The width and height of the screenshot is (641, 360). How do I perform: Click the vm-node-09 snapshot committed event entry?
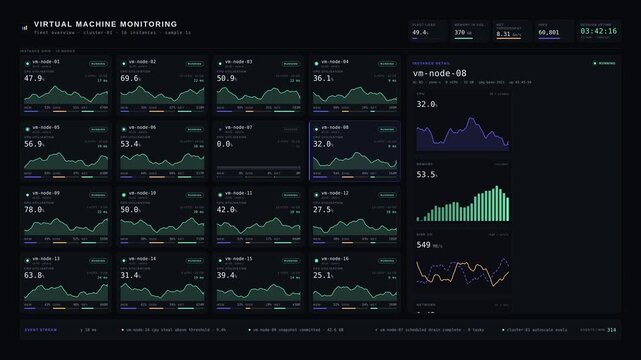click(296, 330)
